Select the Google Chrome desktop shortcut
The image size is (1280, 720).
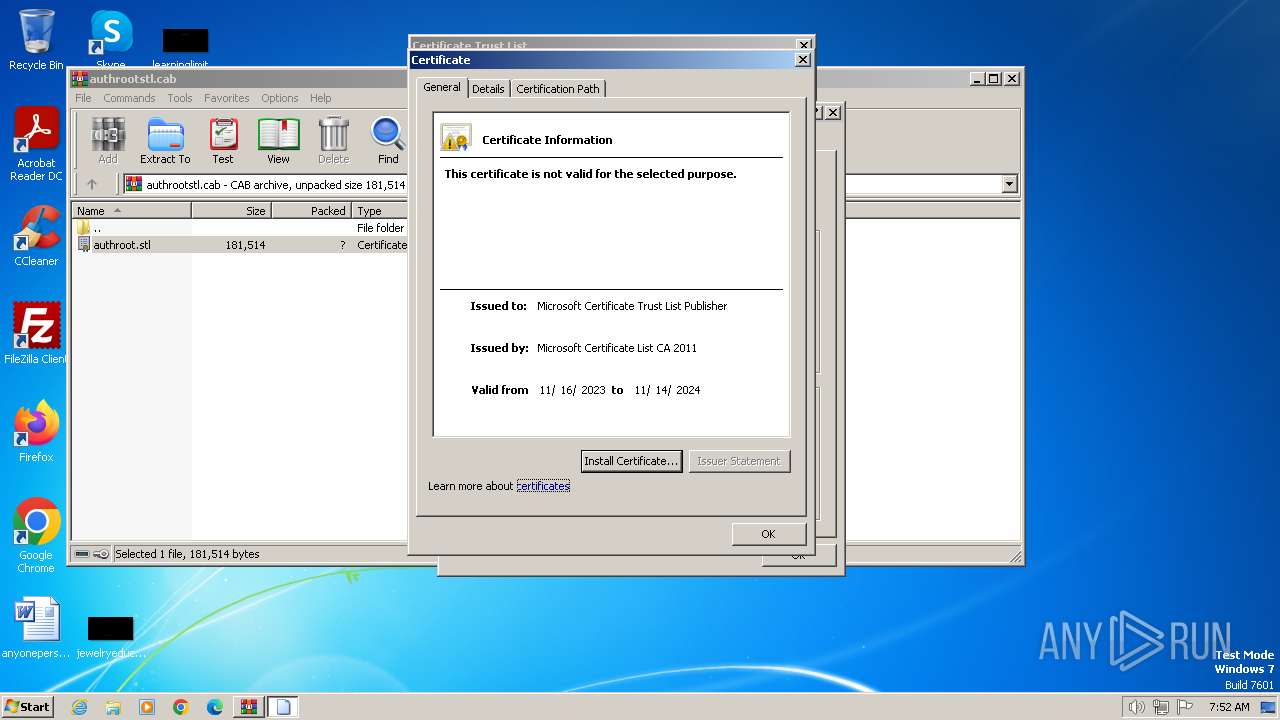(x=36, y=536)
